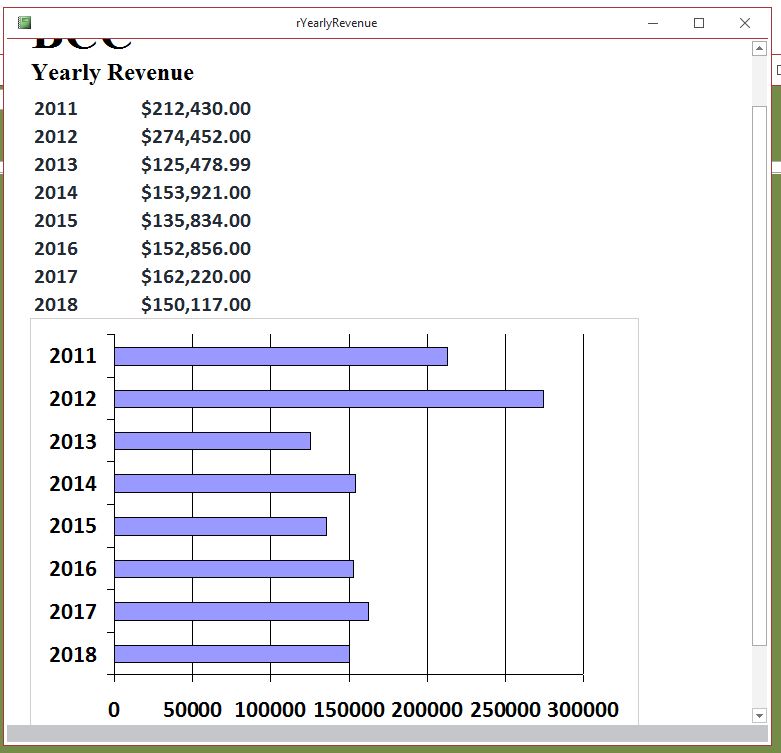Click the 2012 bar in the chart

tap(329, 399)
